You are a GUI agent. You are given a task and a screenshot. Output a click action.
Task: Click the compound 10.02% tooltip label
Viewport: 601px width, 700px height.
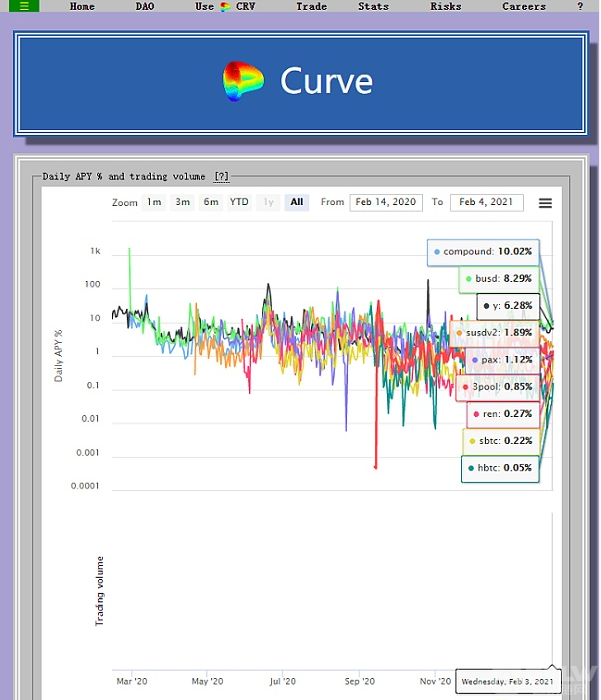click(x=483, y=252)
